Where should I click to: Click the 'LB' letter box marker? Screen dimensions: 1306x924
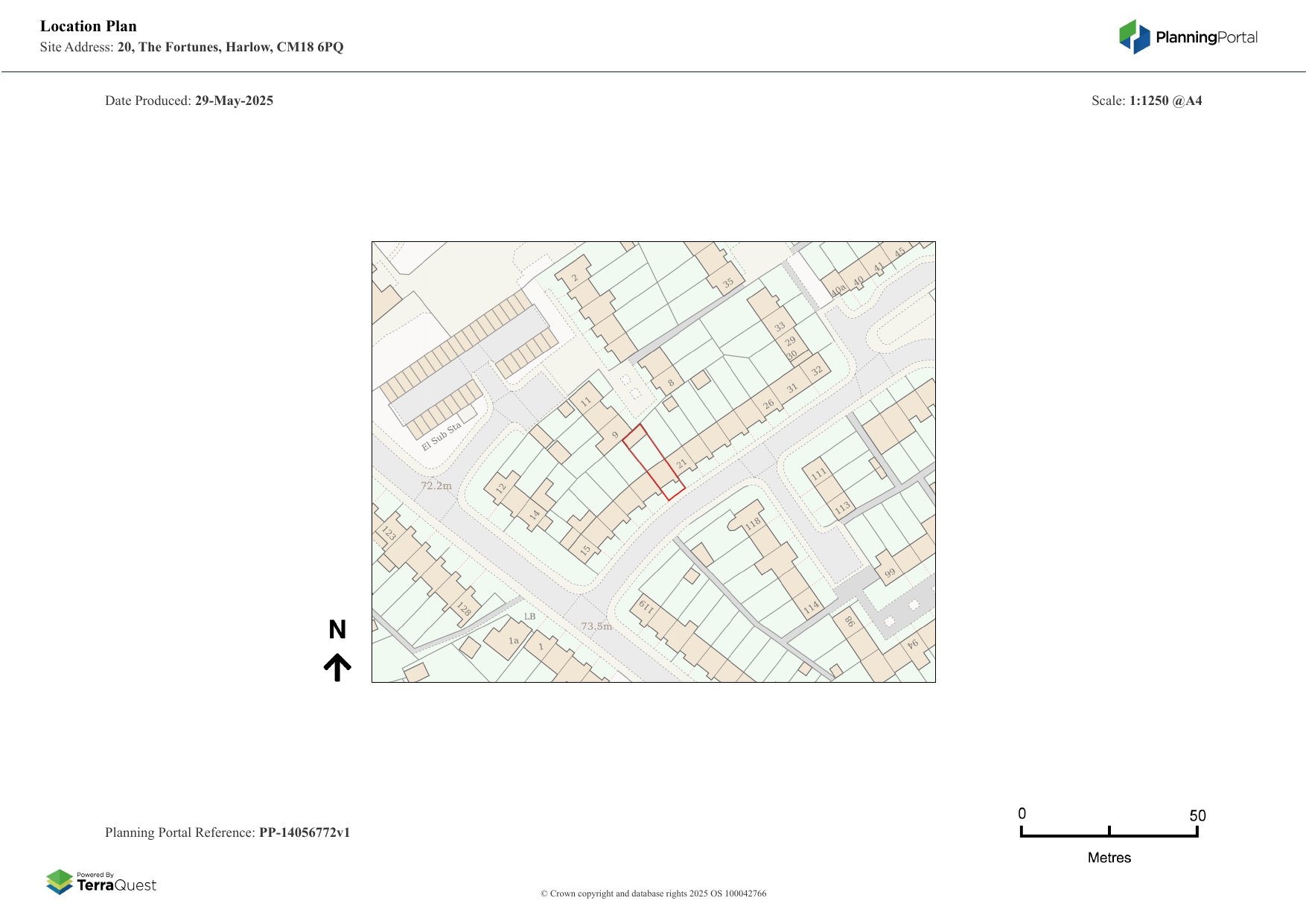[529, 616]
